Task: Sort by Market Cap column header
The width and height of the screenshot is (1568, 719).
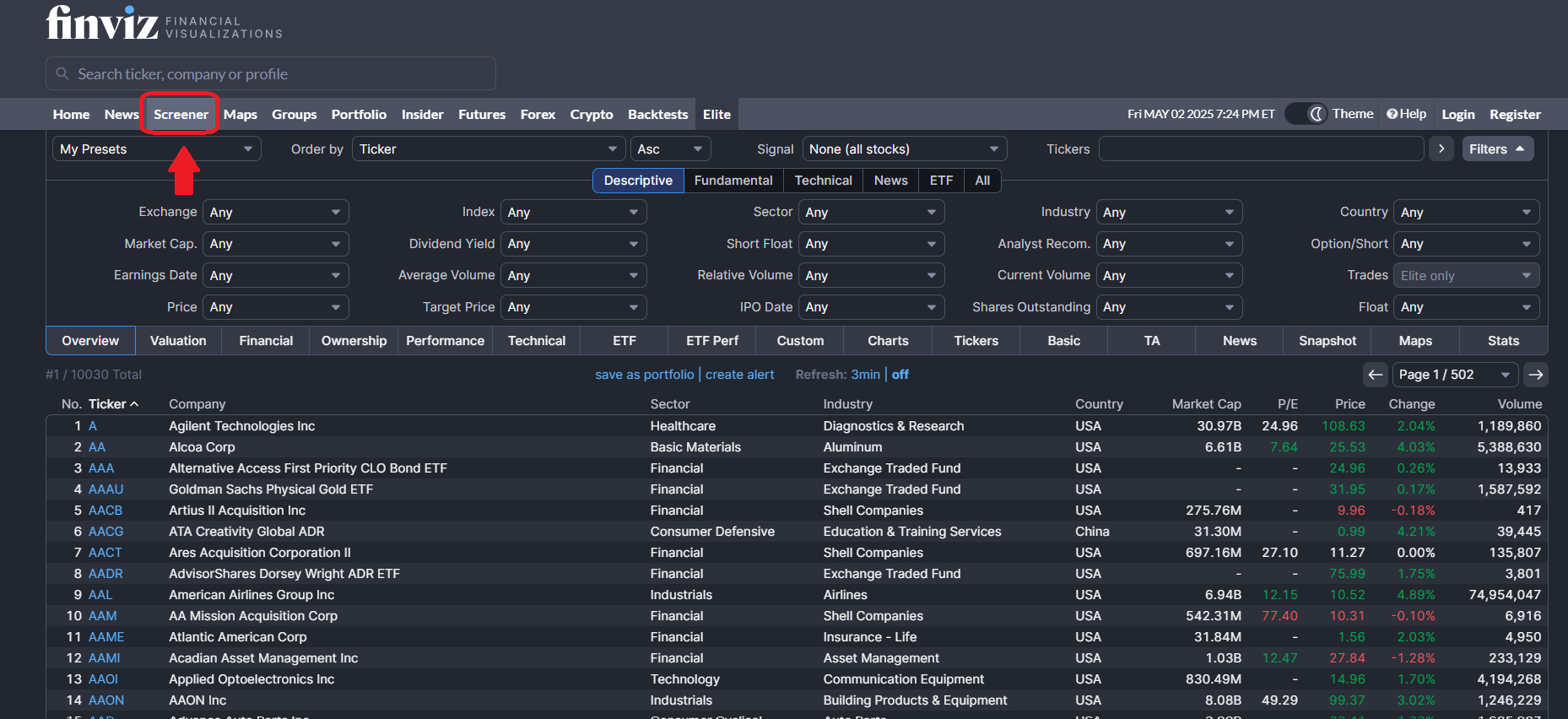Action: (x=1206, y=404)
